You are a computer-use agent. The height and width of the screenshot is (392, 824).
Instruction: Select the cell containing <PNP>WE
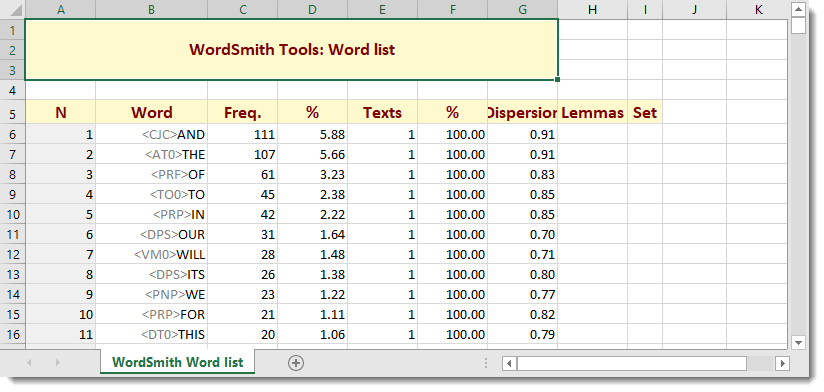(151, 294)
